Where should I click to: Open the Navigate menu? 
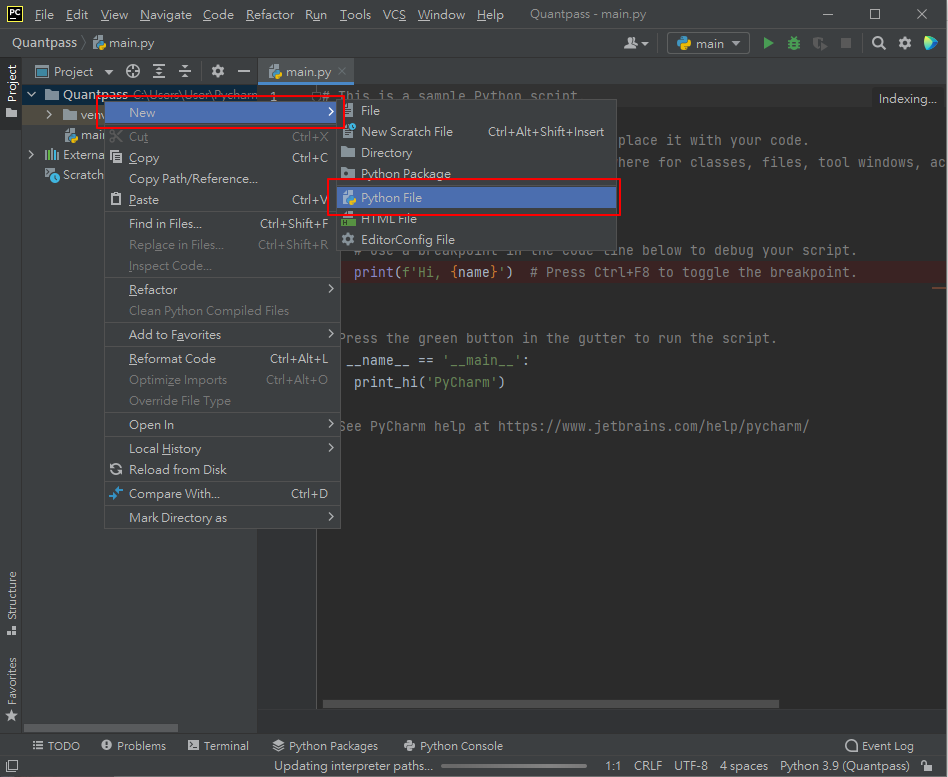tap(166, 15)
